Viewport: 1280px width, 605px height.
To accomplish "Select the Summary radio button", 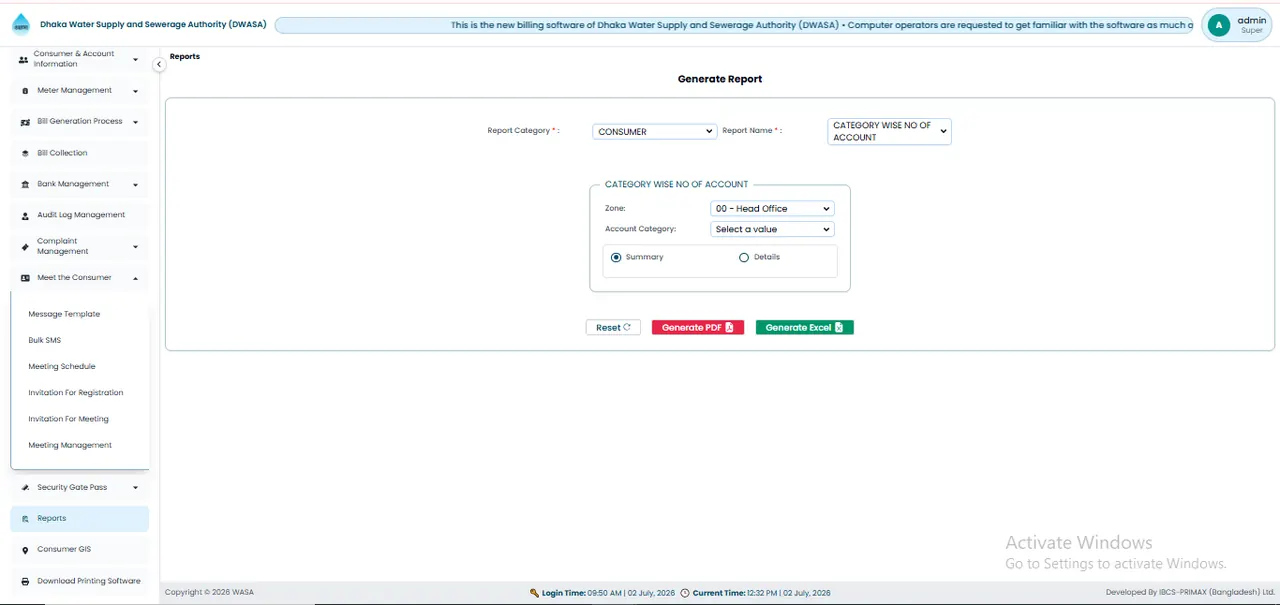I will [616, 258].
